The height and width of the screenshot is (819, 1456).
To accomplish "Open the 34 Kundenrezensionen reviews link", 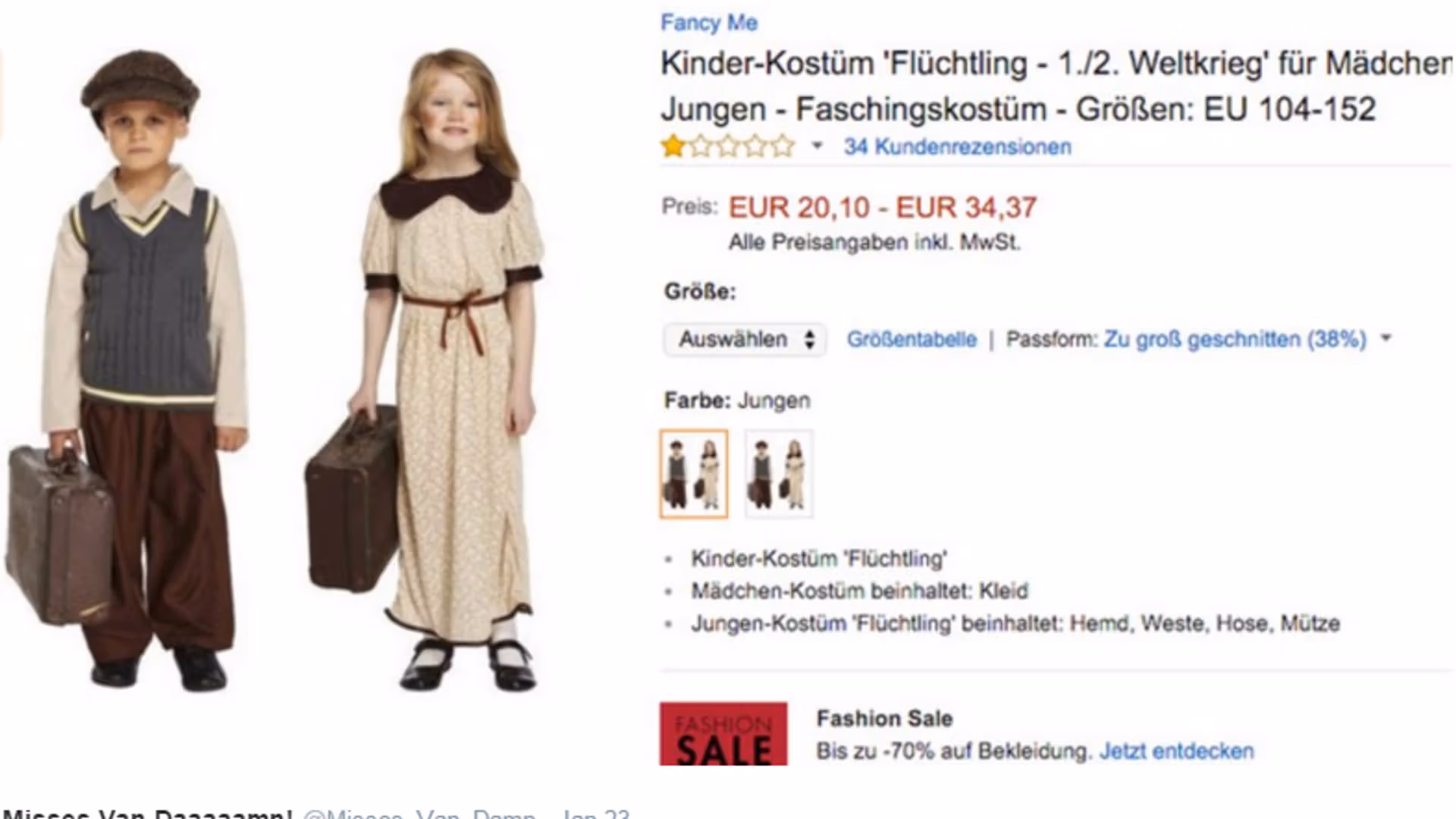I will click(x=957, y=146).
